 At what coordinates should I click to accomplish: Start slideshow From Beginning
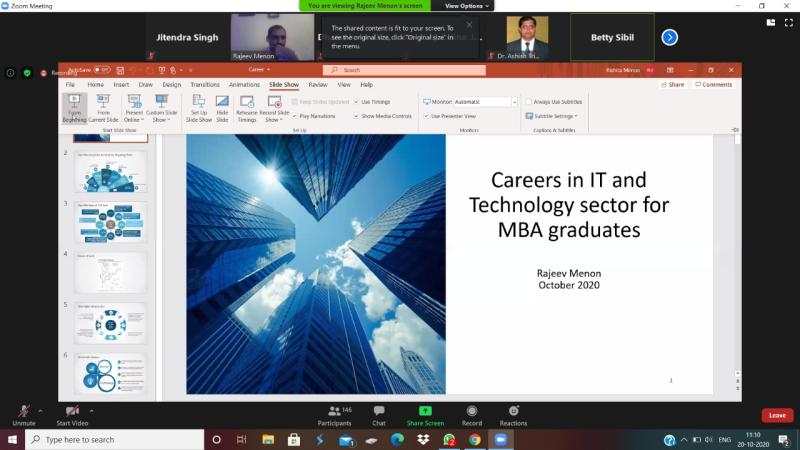click(x=75, y=106)
